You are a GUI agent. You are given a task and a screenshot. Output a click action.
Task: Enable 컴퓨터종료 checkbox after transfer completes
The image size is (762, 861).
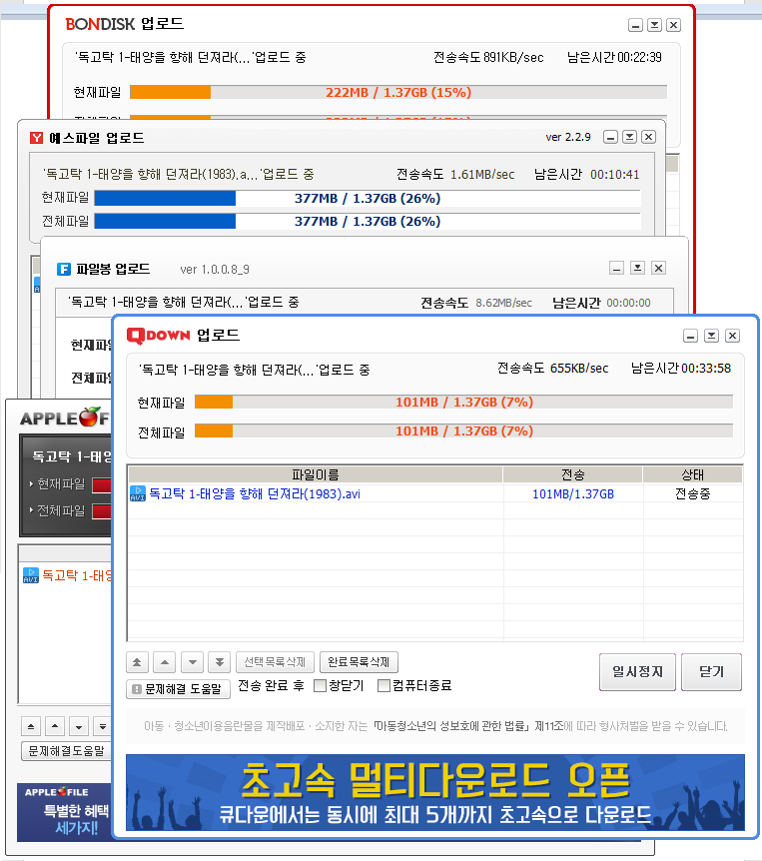pos(384,686)
